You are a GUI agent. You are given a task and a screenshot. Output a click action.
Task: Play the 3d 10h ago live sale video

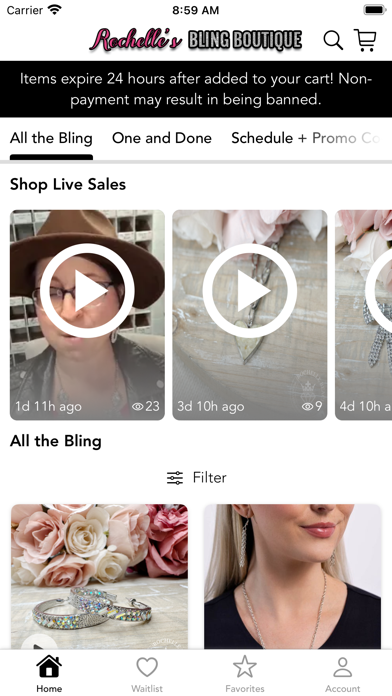click(250, 291)
